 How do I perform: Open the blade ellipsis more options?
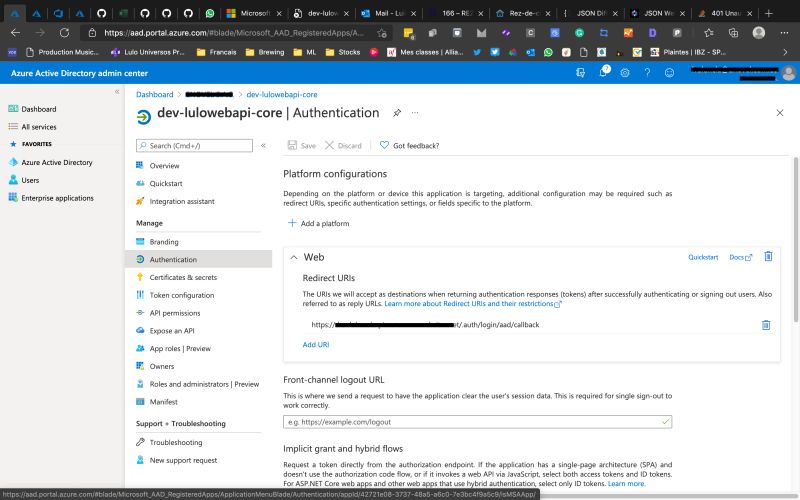(x=415, y=113)
